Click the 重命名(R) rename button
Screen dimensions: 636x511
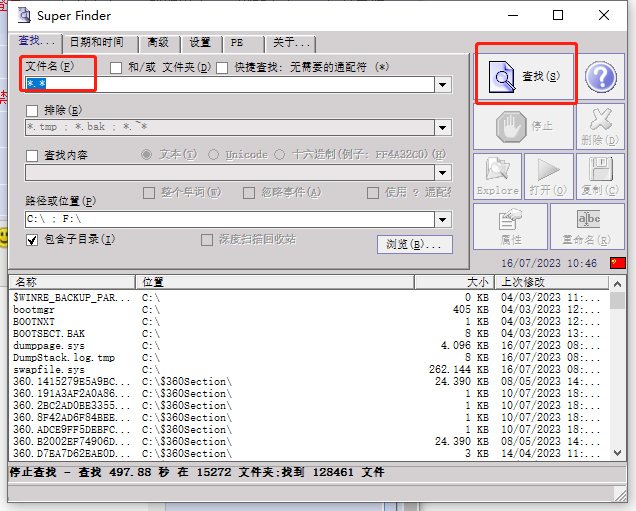coord(587,227)
